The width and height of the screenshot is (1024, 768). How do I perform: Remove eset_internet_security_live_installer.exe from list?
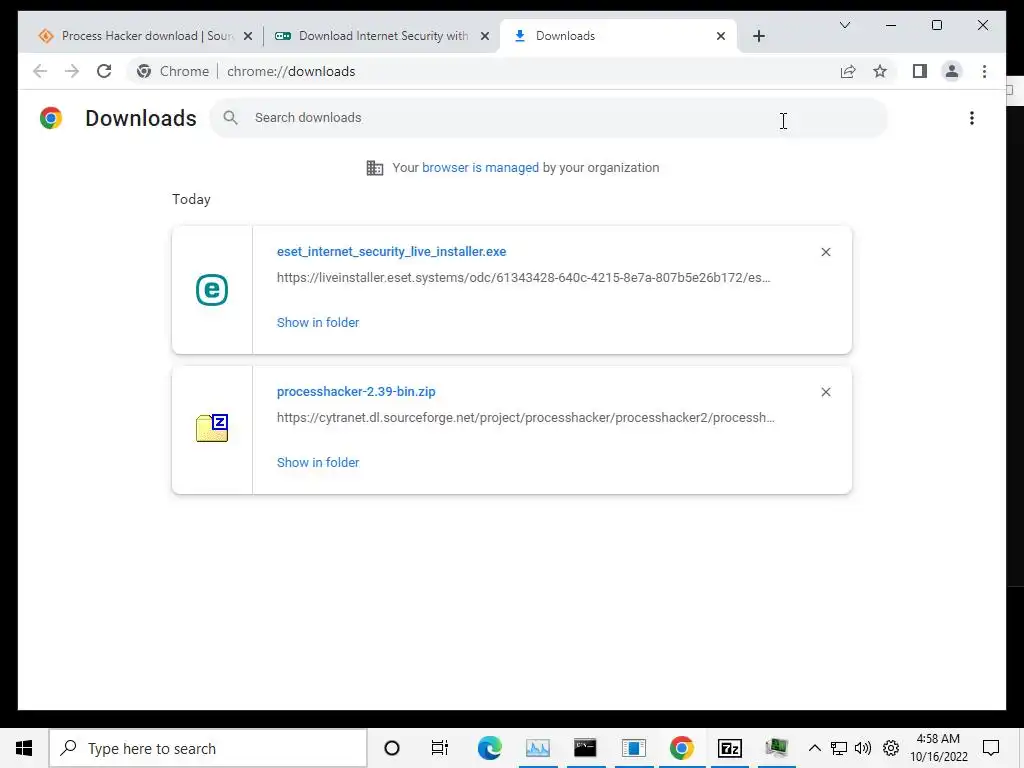click(825, 252)
